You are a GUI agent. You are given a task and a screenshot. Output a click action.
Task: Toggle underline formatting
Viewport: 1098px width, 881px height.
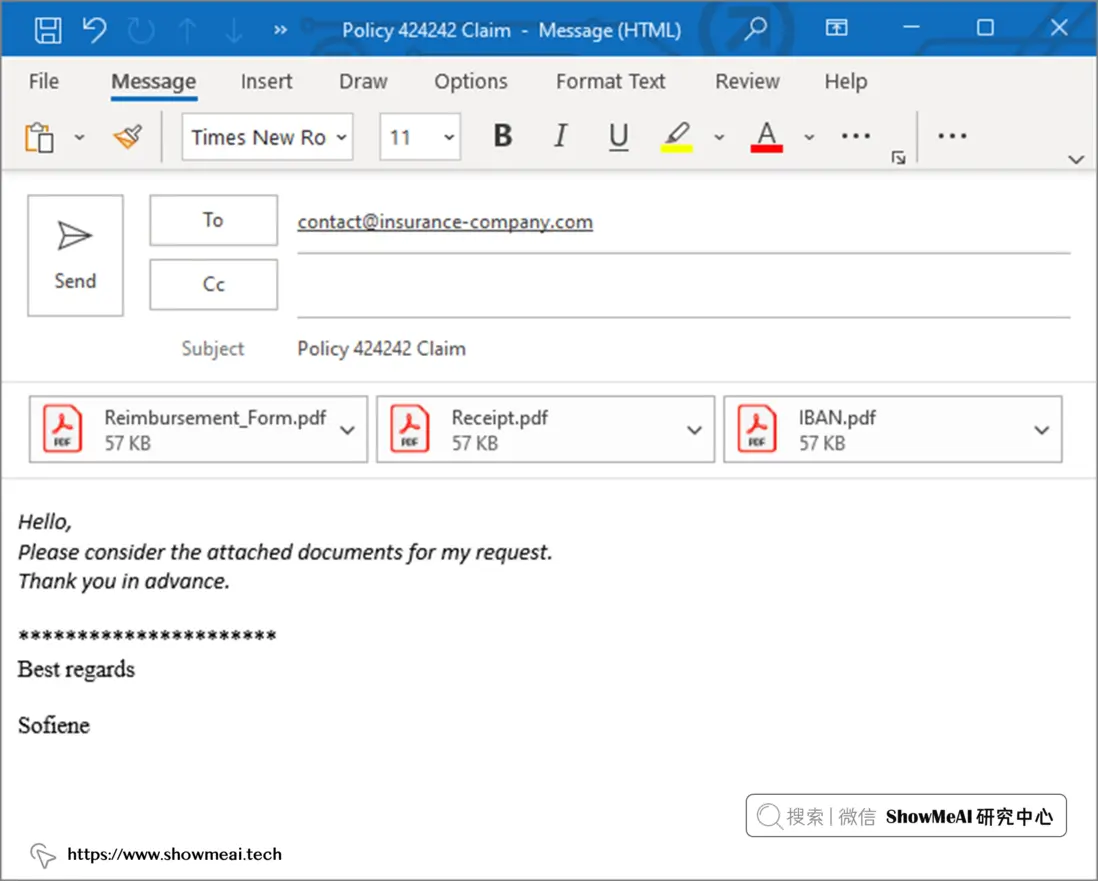(x=618, y=135)
